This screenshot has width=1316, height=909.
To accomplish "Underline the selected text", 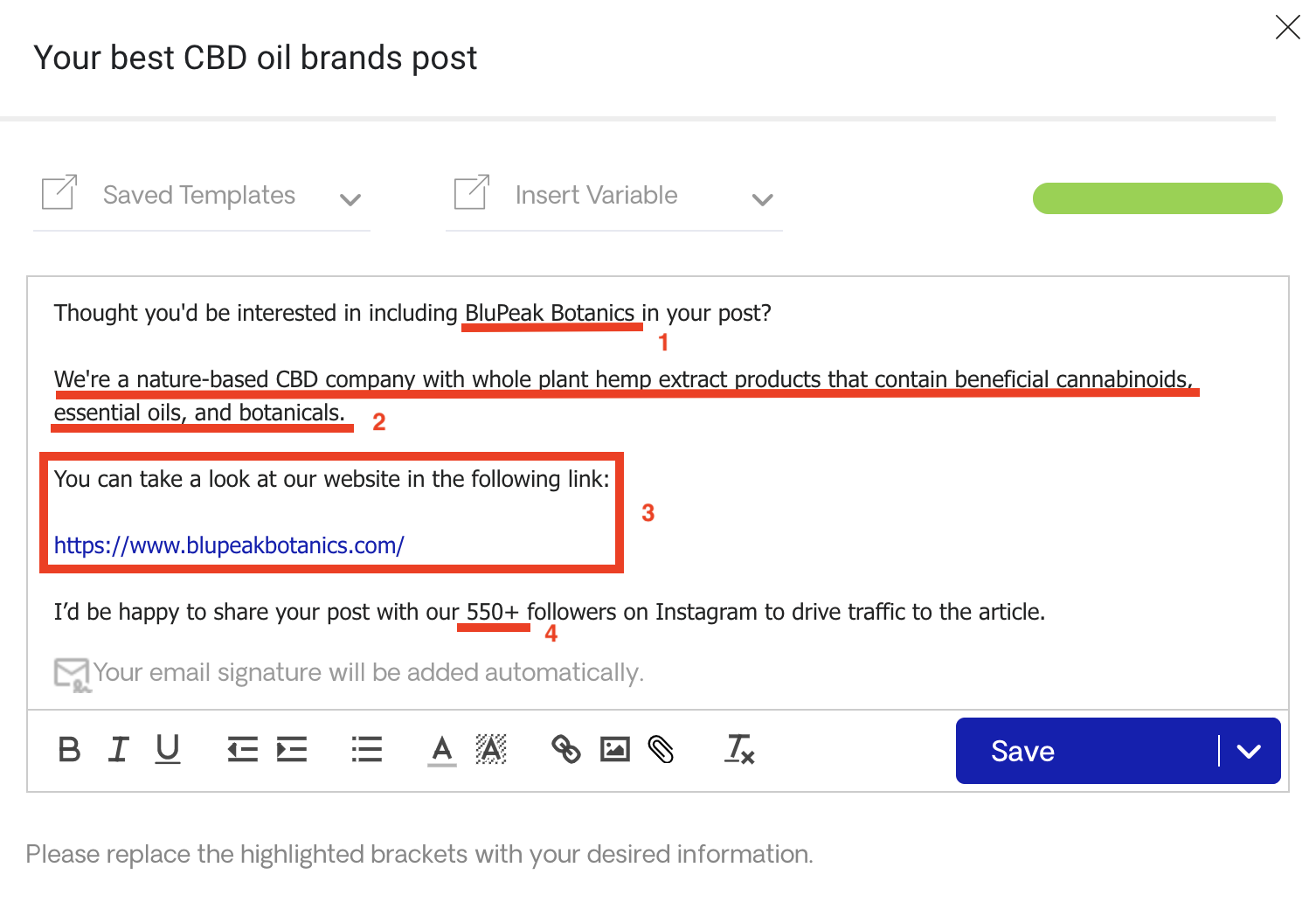I will [168, 750].
